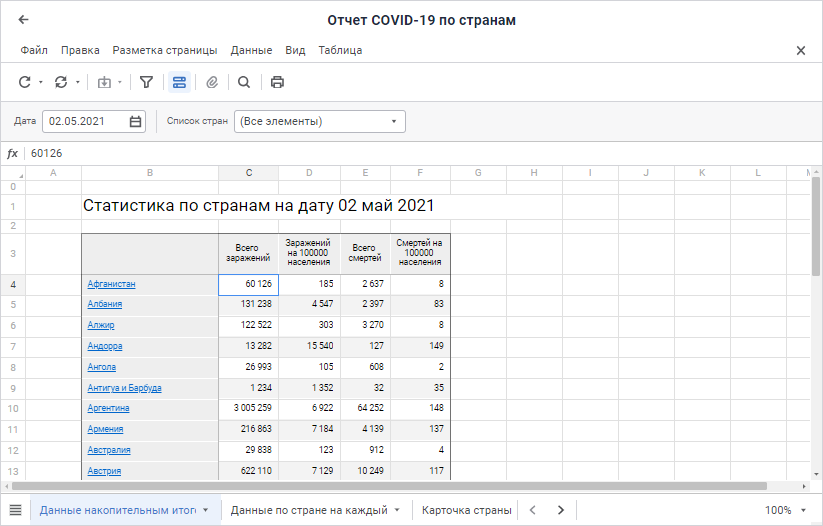Viewport: 823px width, 526px height.
Task: Open the export icon dropdown arrow
Action: click(x=120, y=82)
